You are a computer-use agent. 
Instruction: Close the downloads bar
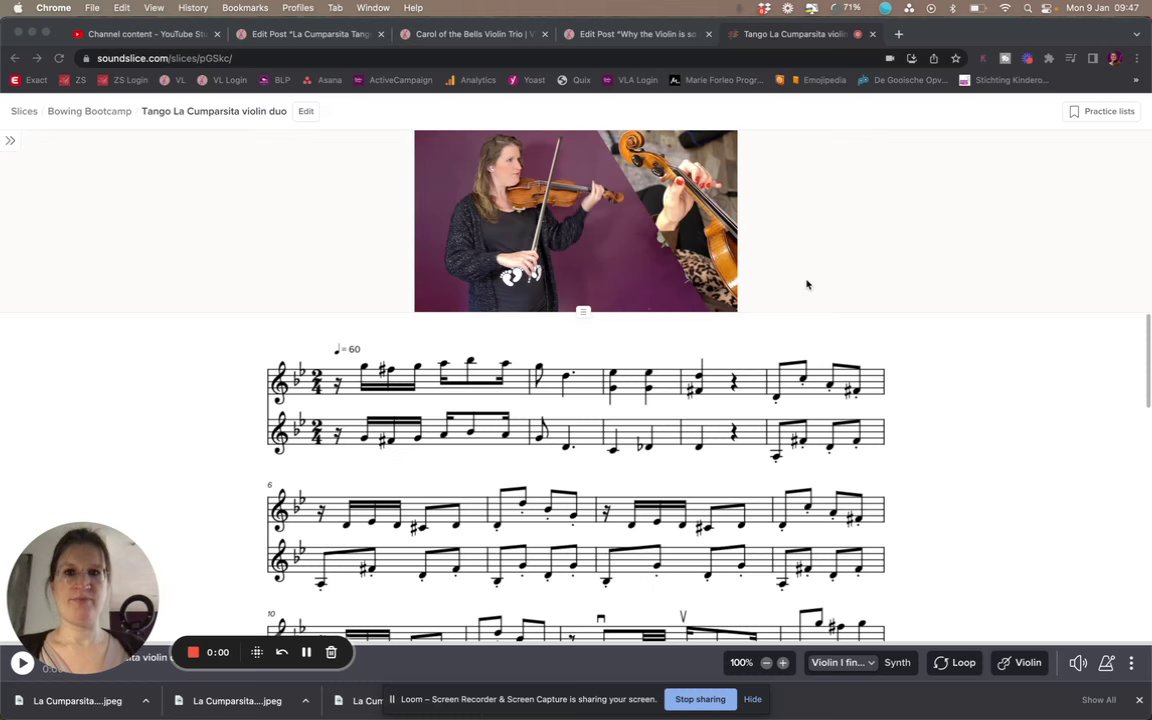[x=1140, y=700]
